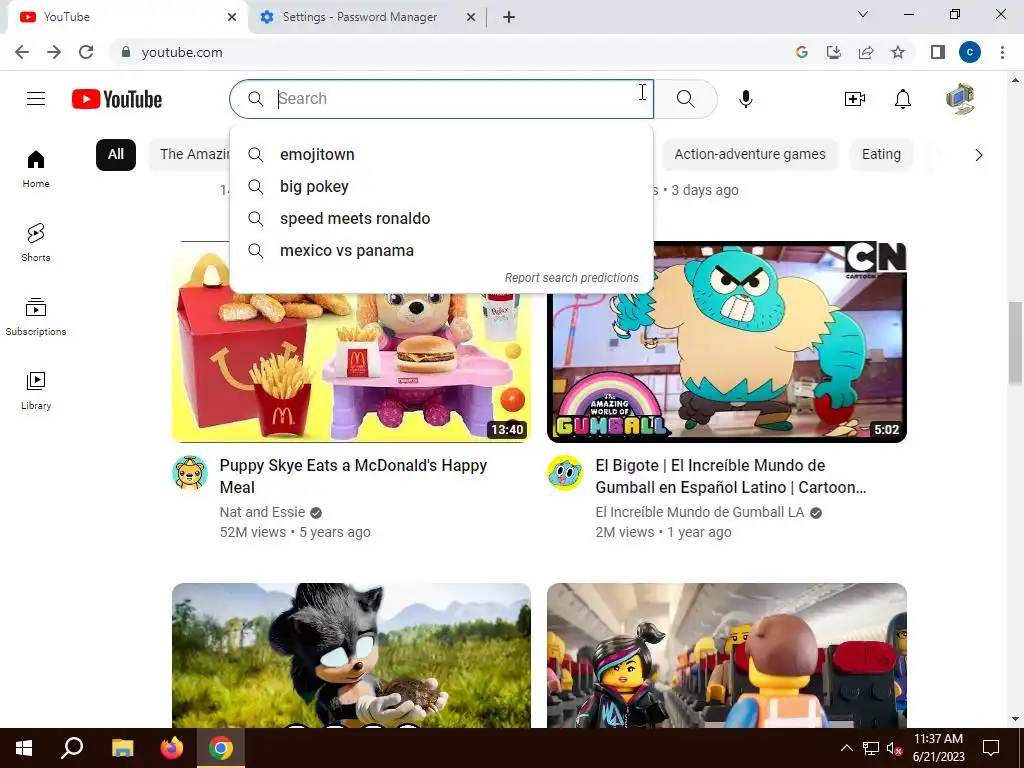The width and height of the screenshot is (1024, 768).
Task: Bookmark this page with star icon
Action: (898, 52)
